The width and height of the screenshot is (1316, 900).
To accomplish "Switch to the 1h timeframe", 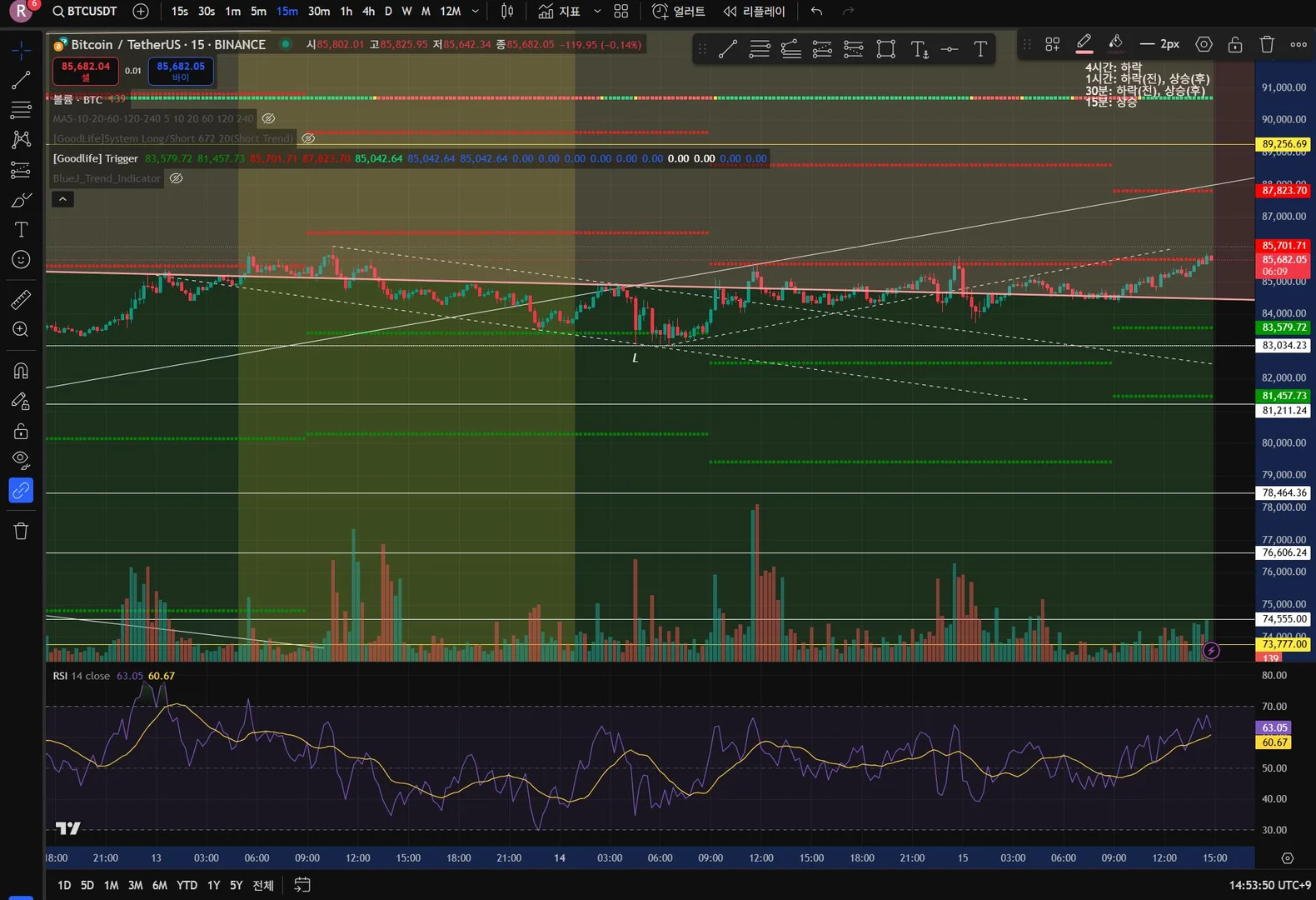I will pos(346,12).
